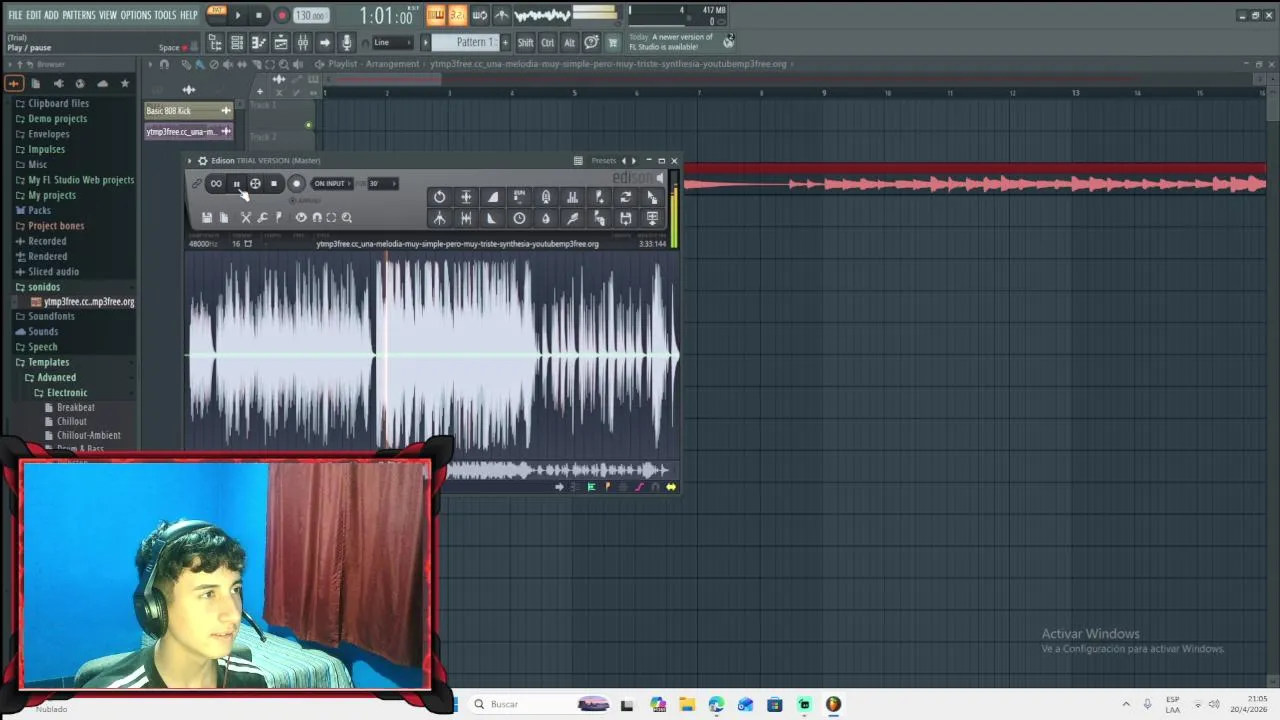
Task: Select the Breakbeat template
Action: click(x=76, y=408)
